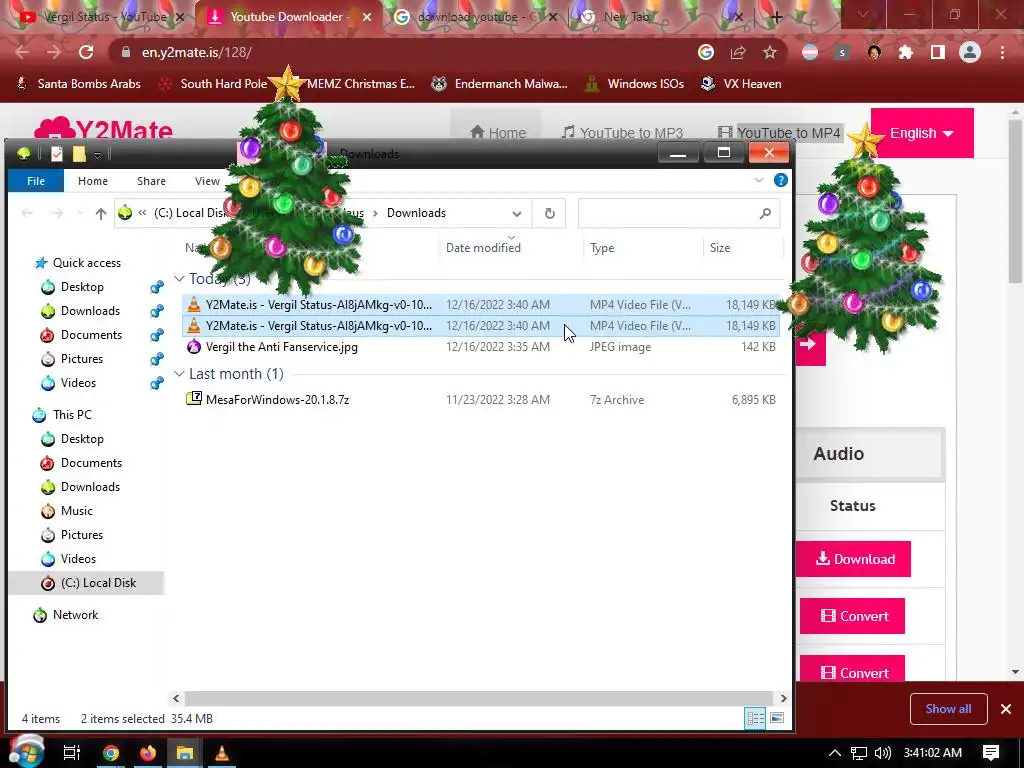This screenshot has width=1024, height=768.
Task: Click Explorer up one level arrow
Action: [101, 213]
